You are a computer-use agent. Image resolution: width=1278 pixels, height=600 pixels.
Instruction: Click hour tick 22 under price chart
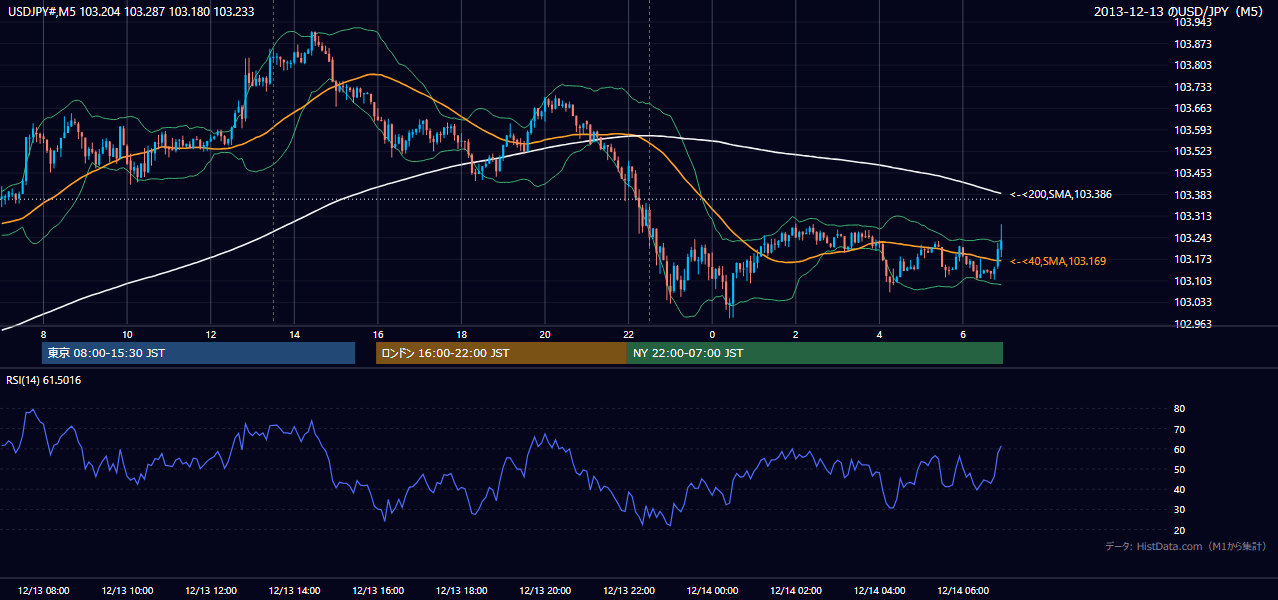coord(628,335)
